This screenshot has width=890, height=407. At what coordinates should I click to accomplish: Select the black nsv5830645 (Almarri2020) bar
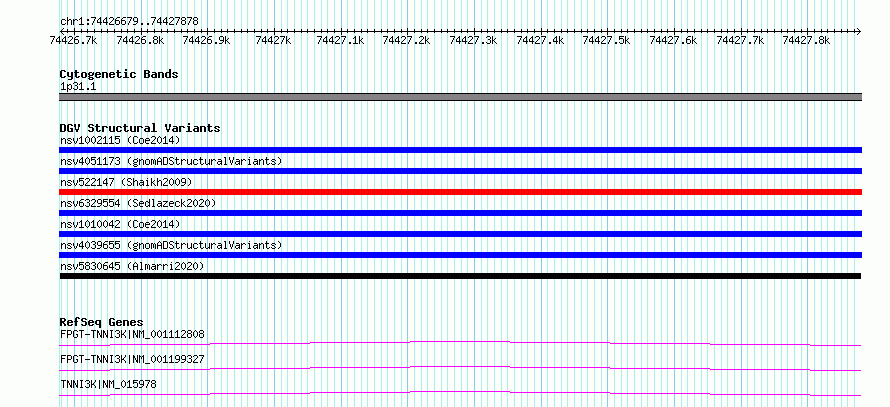(460, 276)
